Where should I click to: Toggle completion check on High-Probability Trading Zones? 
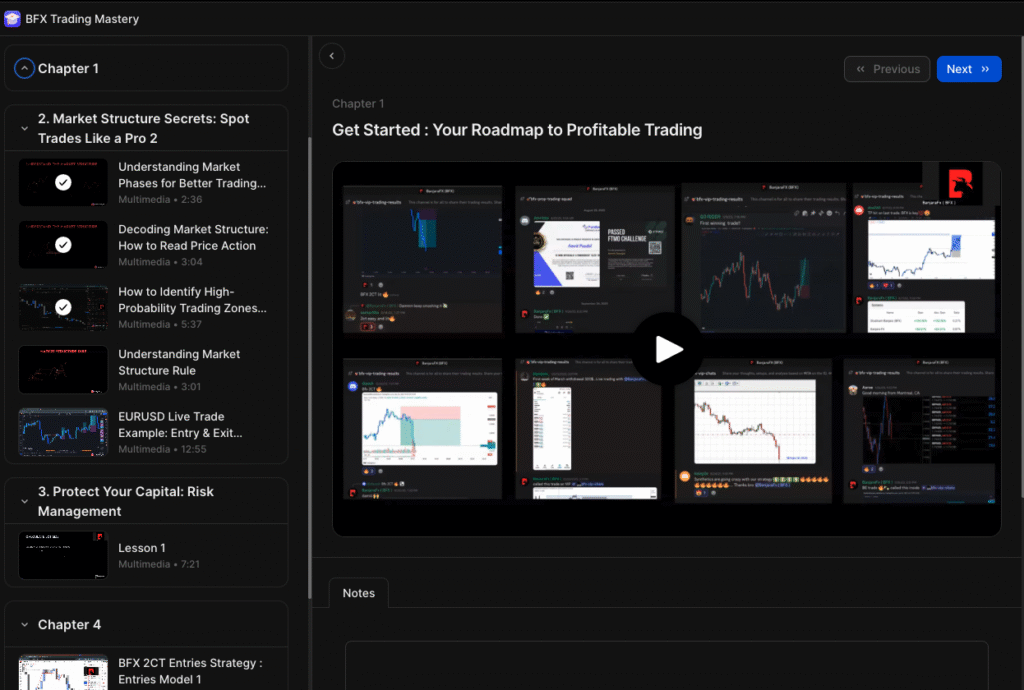click(x=63, y=307)
